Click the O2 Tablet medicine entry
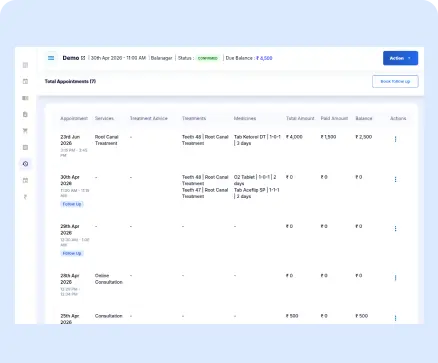Image resolution: width=438 pixels, height=363 pixels. click(x=255, y=180)
